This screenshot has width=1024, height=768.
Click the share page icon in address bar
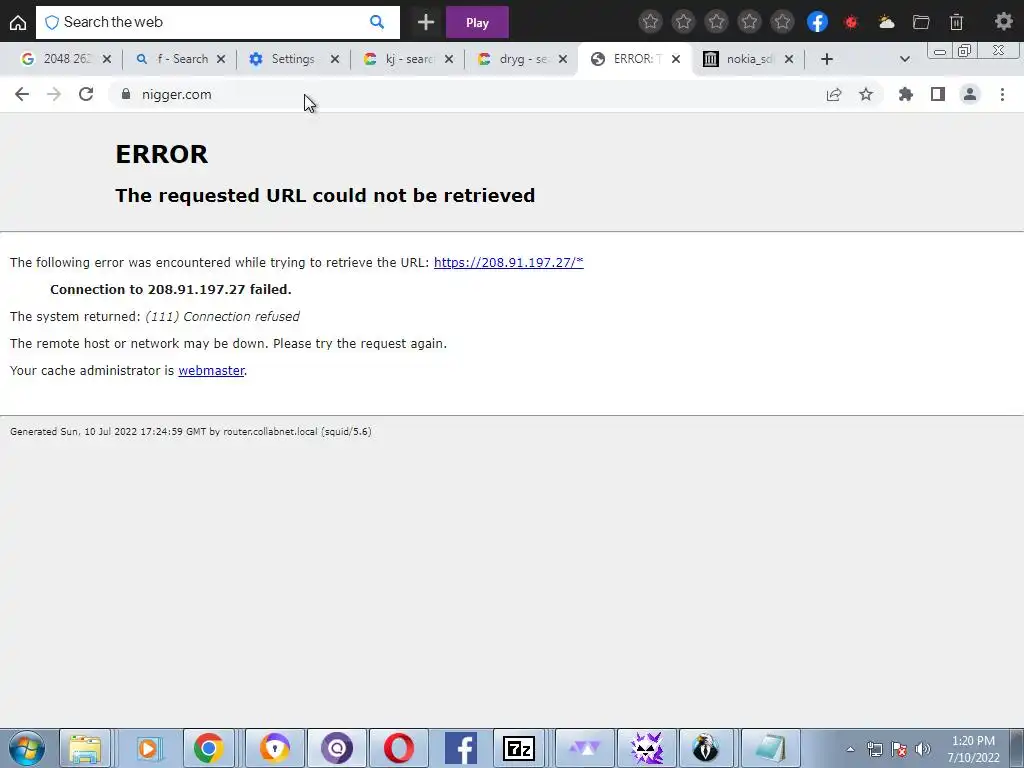pos(834,94)
